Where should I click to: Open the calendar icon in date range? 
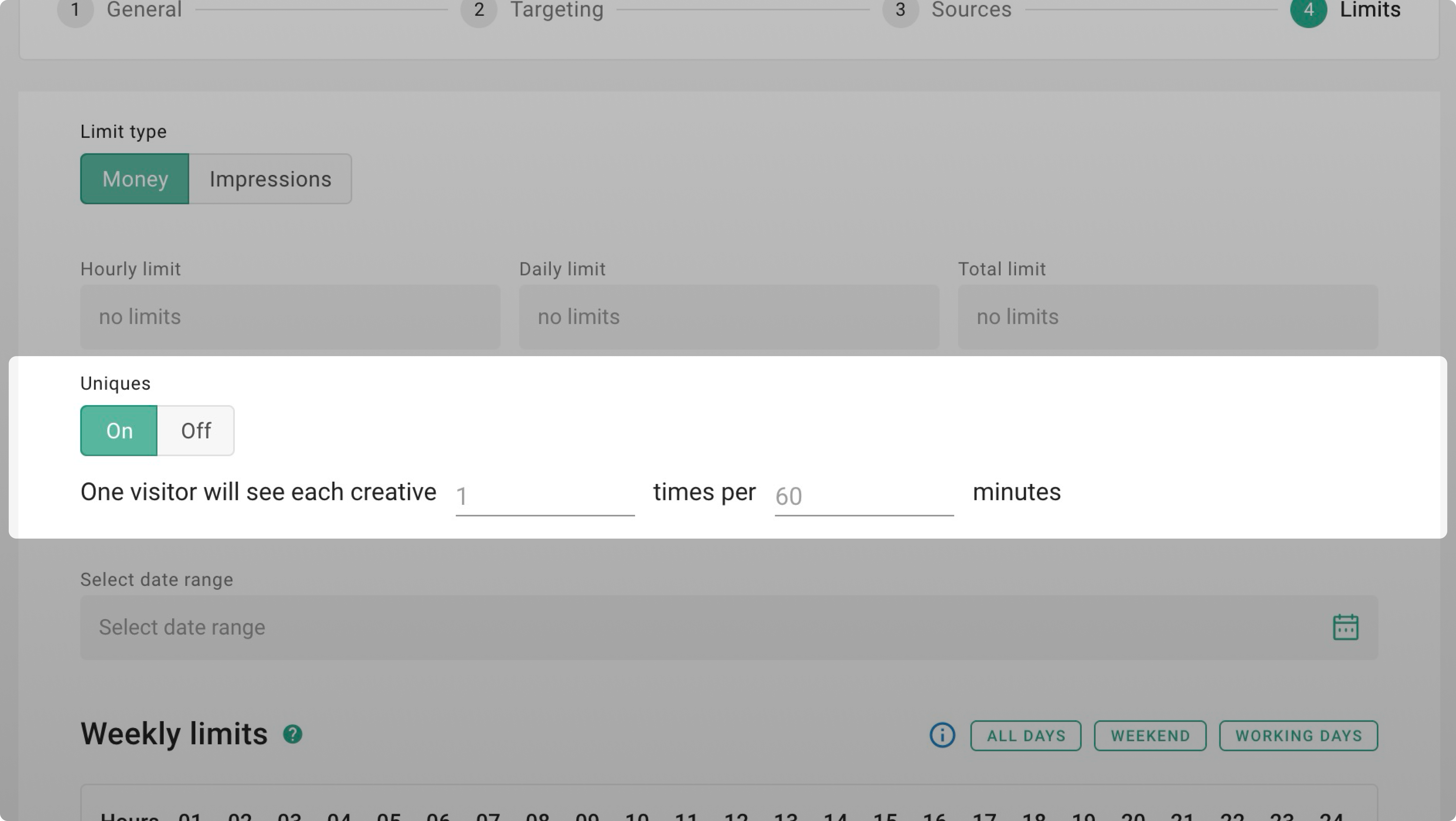[1345, 627]
